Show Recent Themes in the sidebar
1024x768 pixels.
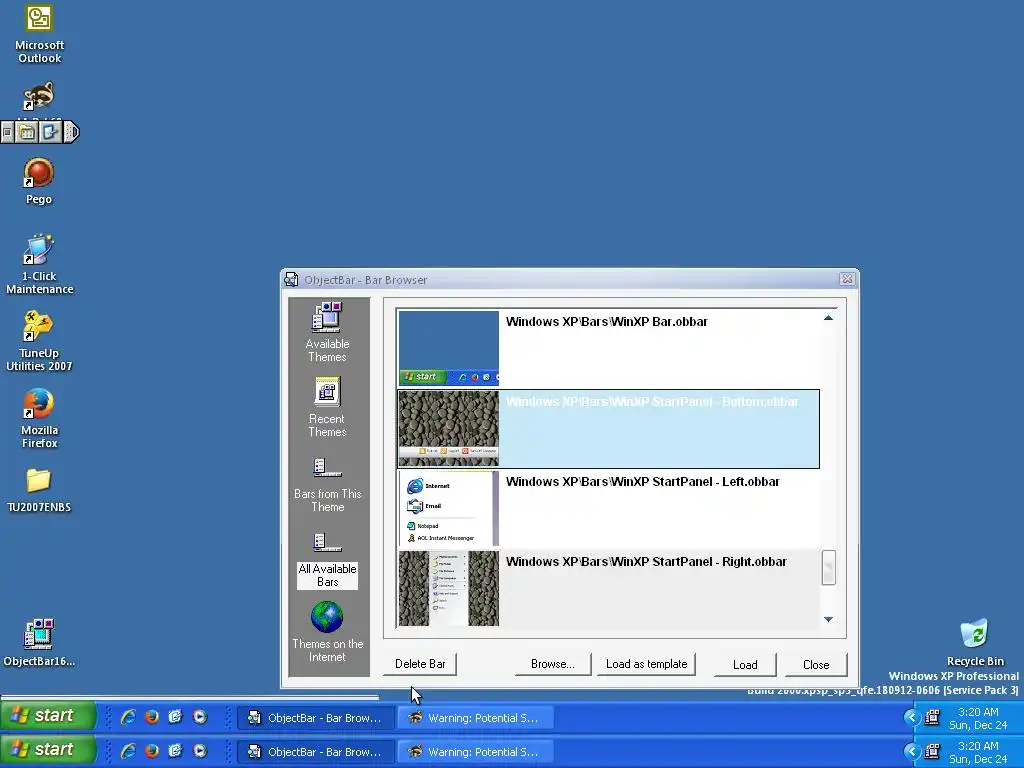[x=327, y=408]
